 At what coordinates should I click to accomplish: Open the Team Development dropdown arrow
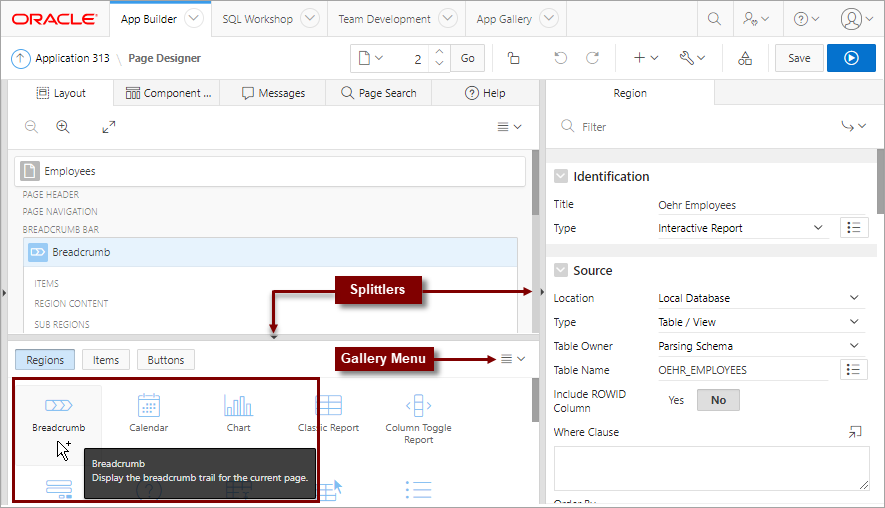[448, 19]
